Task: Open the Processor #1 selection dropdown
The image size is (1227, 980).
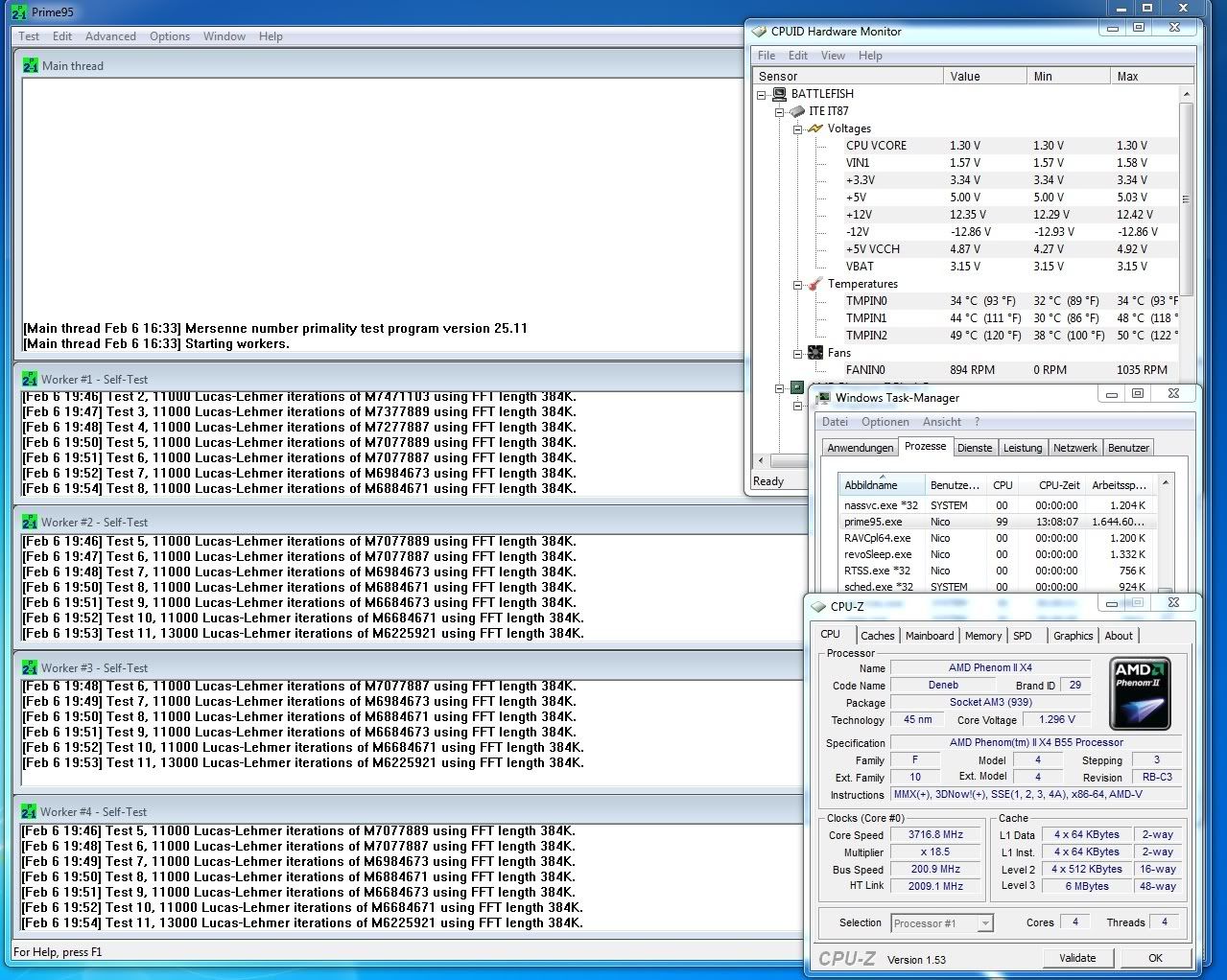Action: [x=985, y=923]
